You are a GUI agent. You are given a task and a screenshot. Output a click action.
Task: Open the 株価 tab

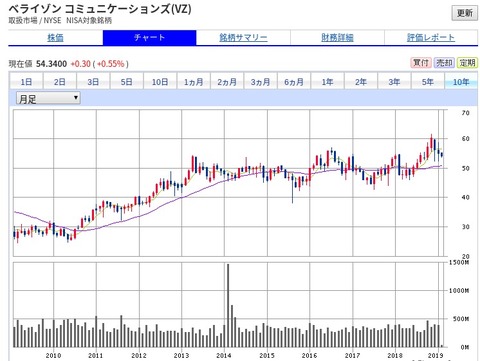[55, 37]
